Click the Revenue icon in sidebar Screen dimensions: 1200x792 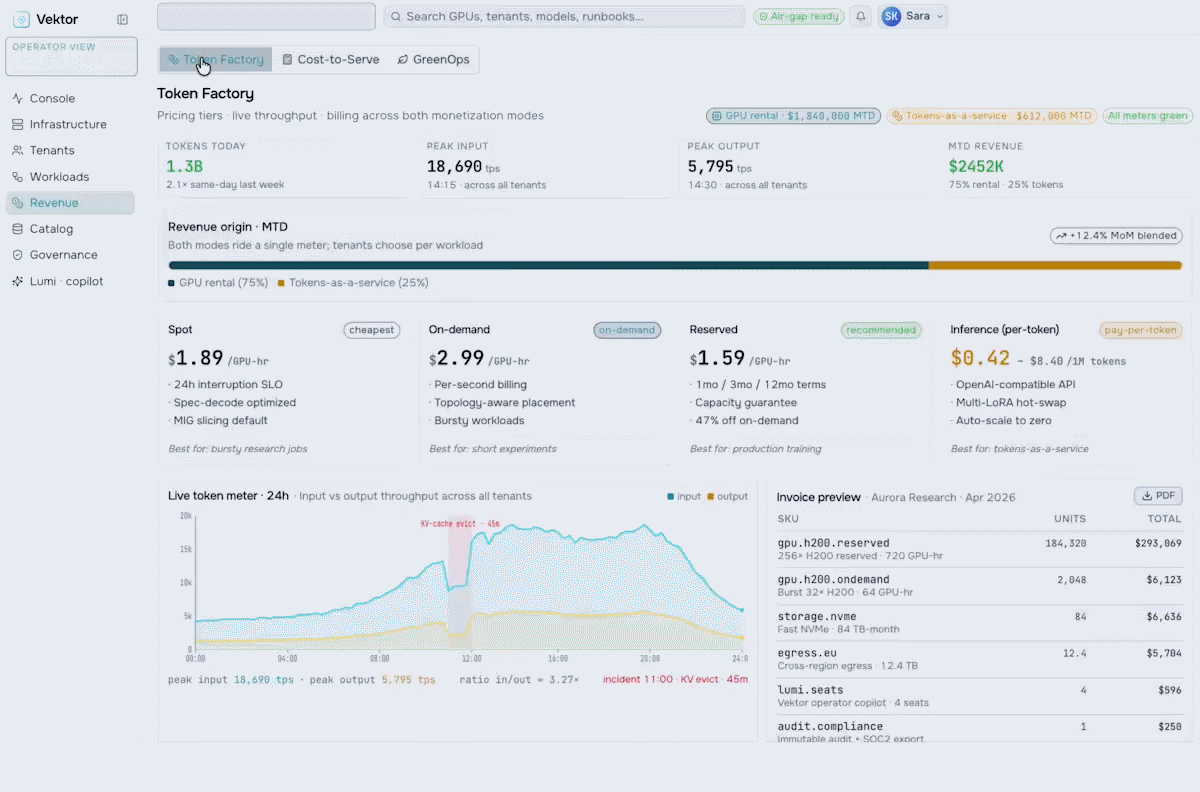18,203
